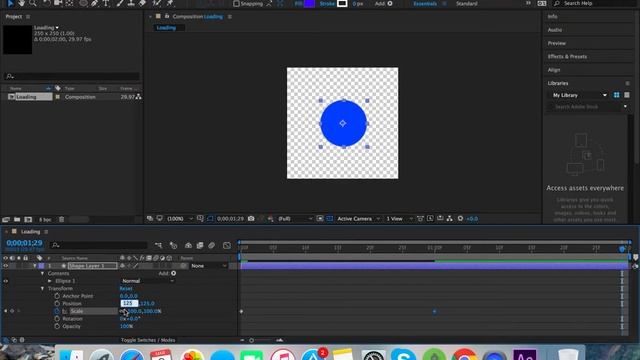Open the Audio panel
Viewport: 640px width, 360px height.
555,30
